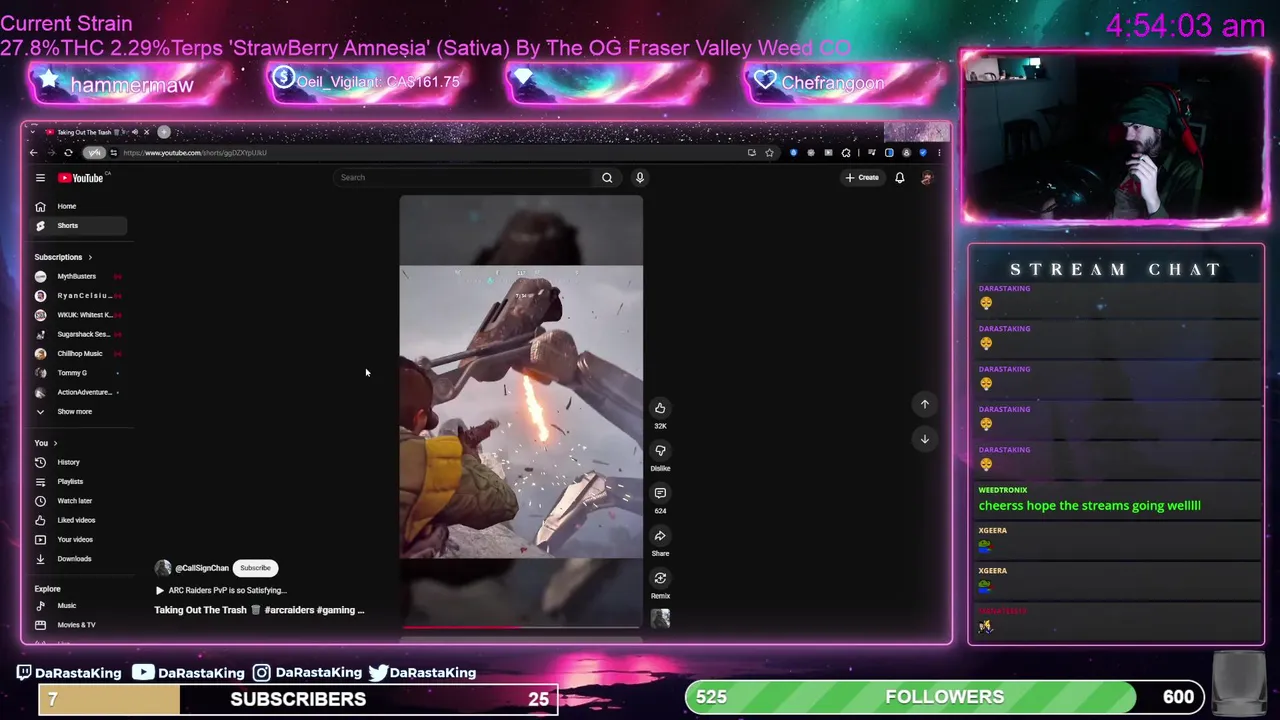Open the browser extensions puzzle icon
1280x720 pixels.
[x=846, y=153]
